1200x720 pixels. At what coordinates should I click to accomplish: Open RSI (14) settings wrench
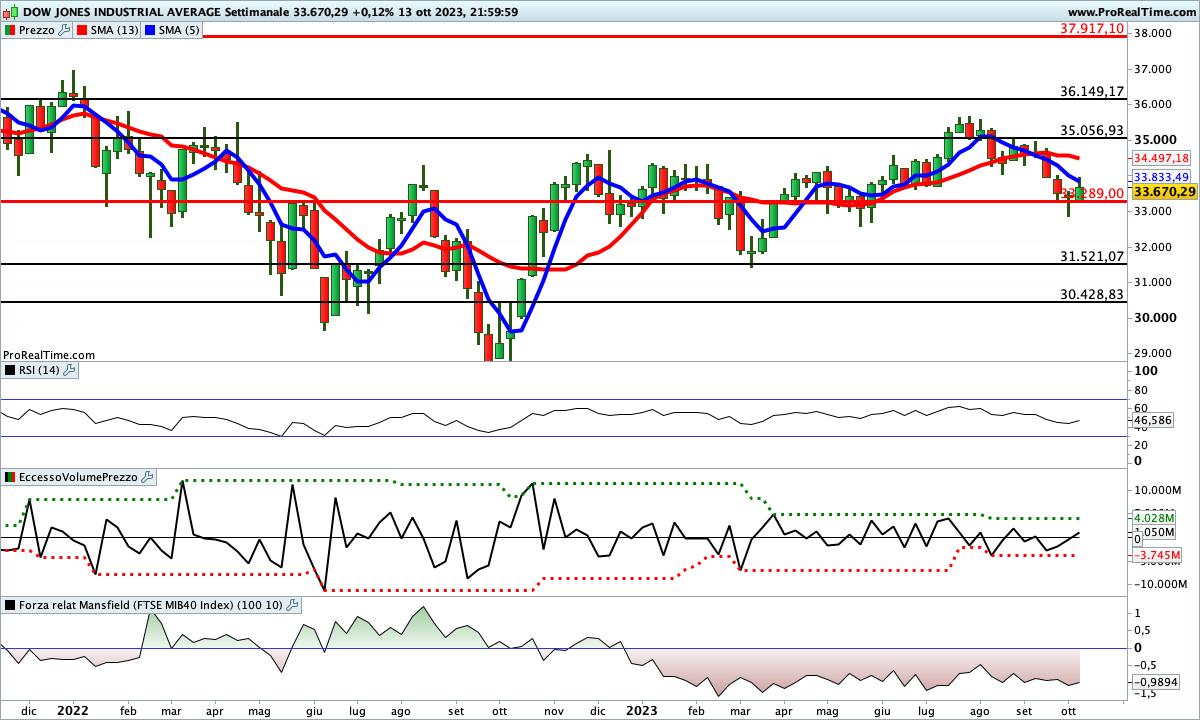point(69,370)
